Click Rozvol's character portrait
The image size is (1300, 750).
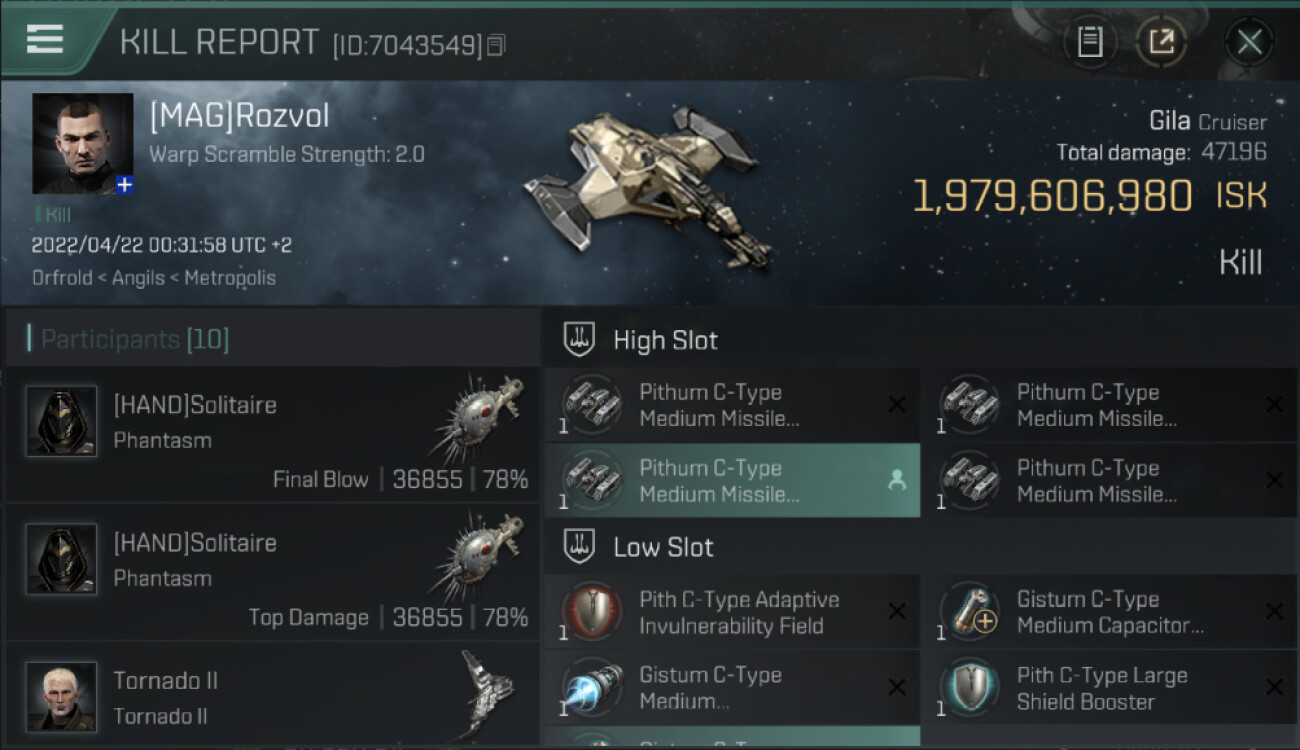pos(82,143)
